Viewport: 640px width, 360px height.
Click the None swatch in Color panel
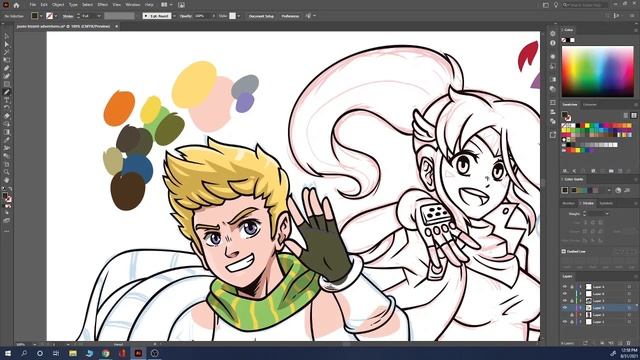point(564,40)
